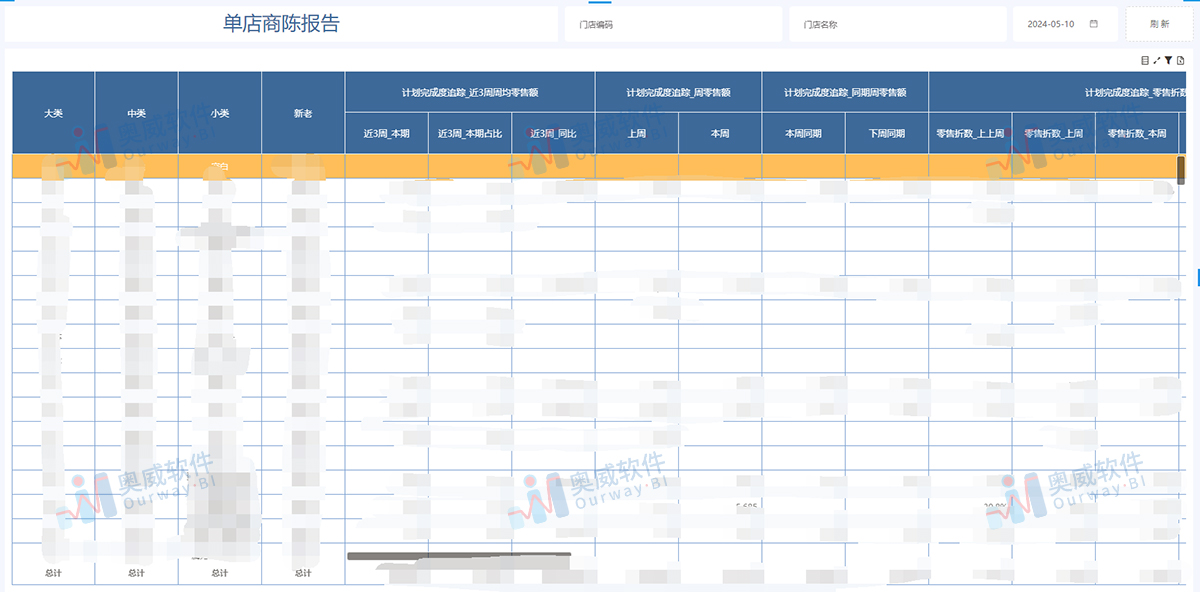1200x592 pixels.
Task: Open the calendar icon in date picker
Action: 1094,24
